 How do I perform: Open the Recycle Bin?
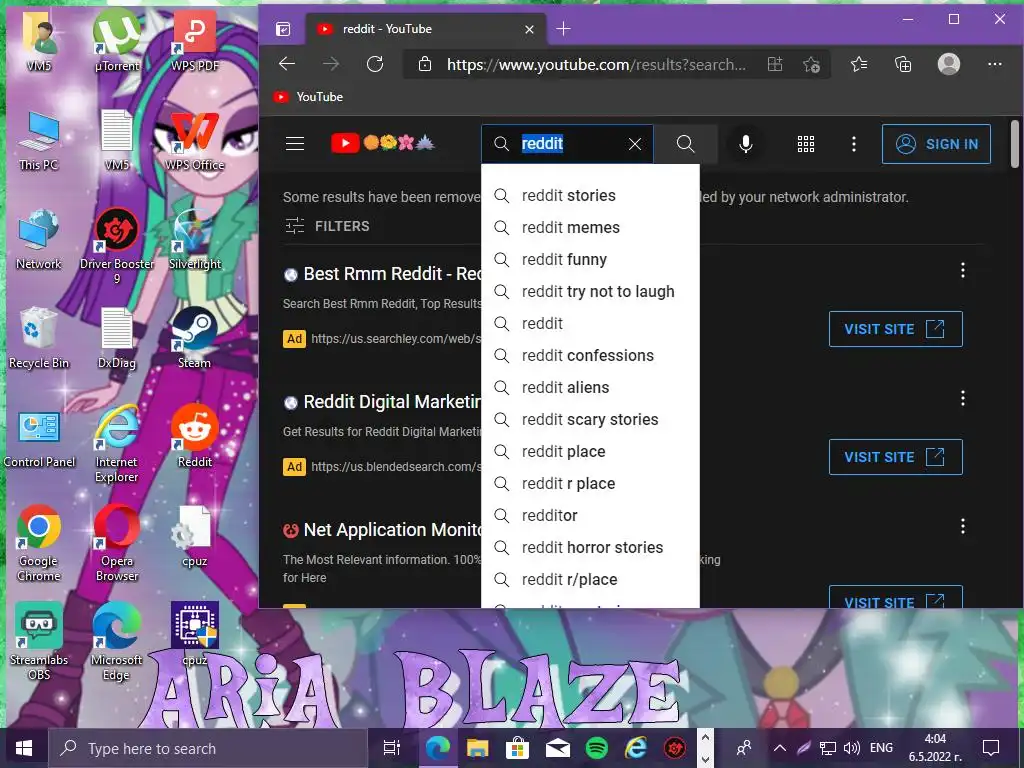[39, 338]
